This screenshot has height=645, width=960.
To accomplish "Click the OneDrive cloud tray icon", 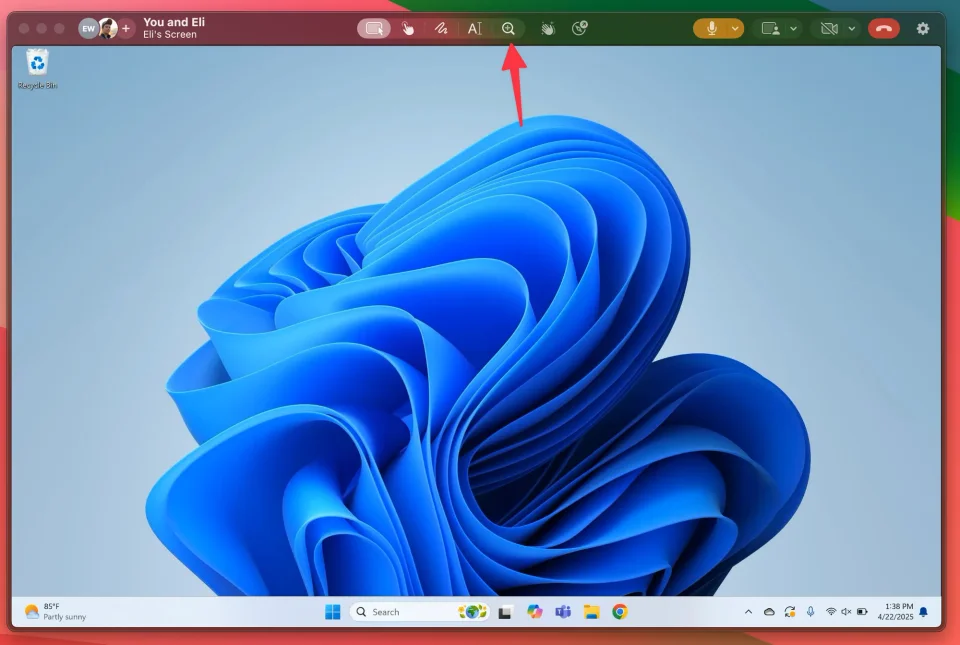I will coord(769,611).
